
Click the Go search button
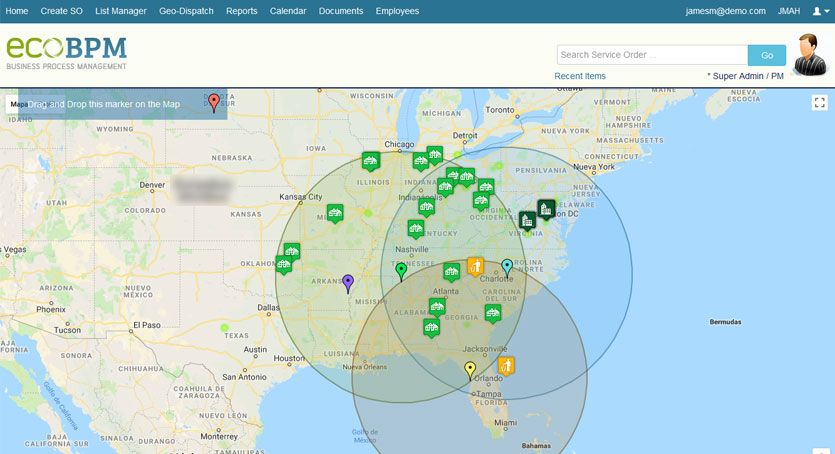point(767,55)
